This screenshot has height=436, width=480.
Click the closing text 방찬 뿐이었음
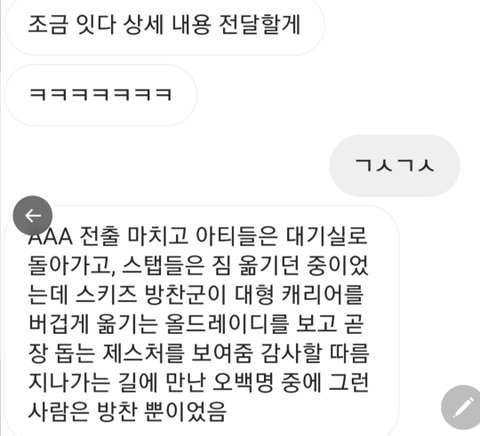(162, 412)
